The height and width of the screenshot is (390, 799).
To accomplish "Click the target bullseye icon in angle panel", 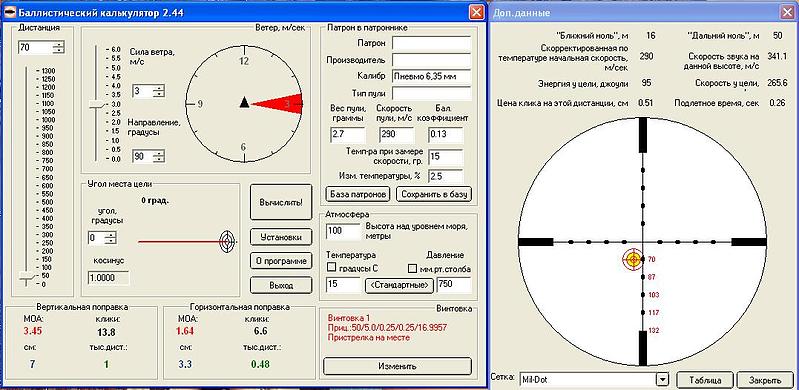I will coord(228,242).
